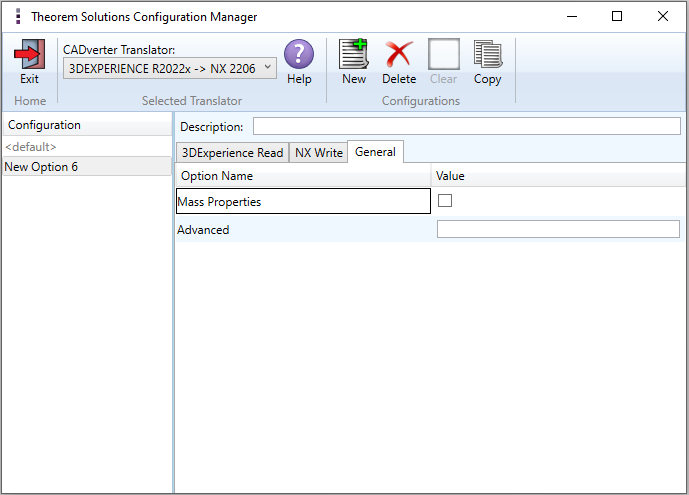Click the Value column header

(558, 176)
